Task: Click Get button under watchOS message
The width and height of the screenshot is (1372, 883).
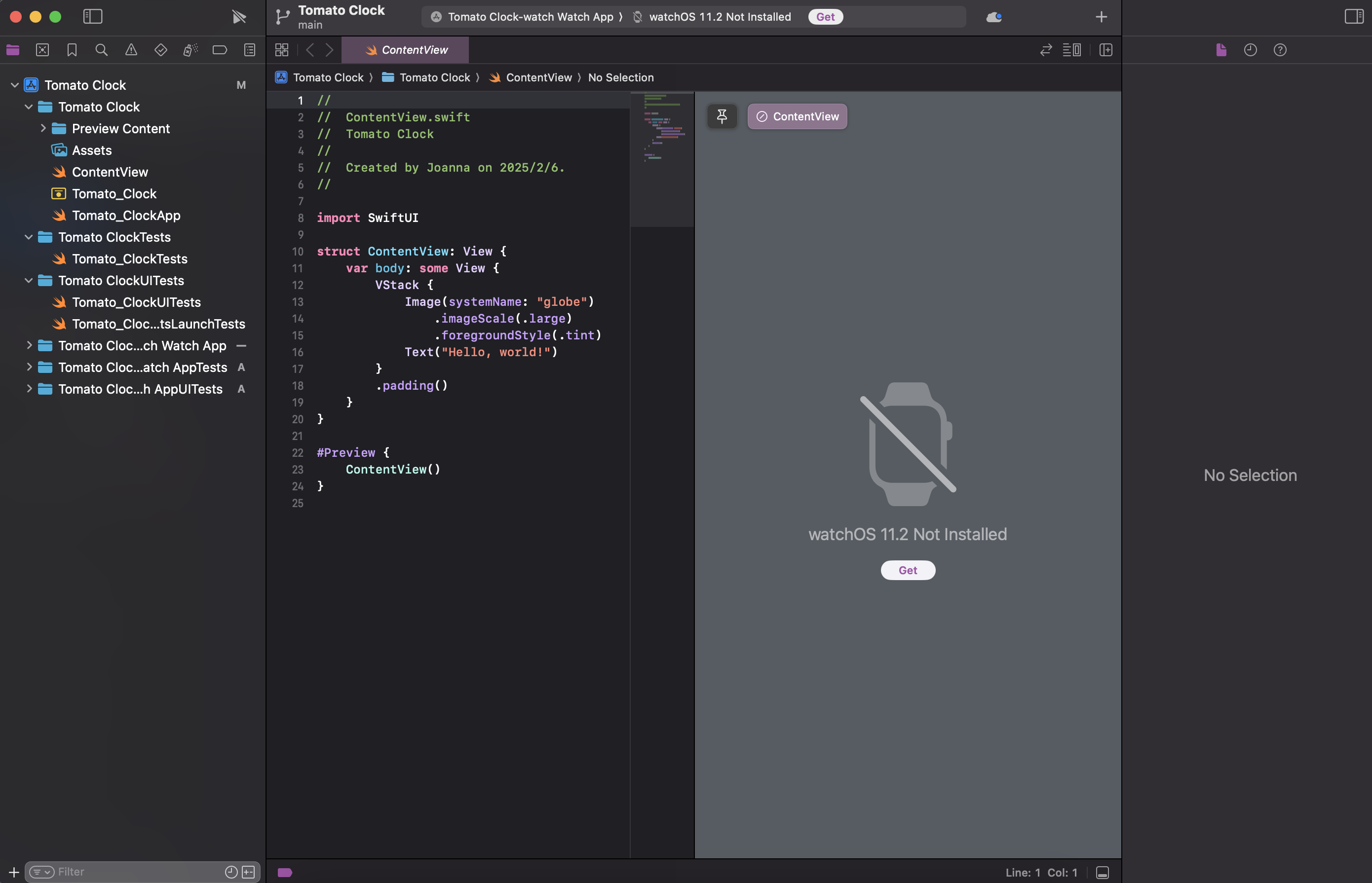Action: point(908,570)
